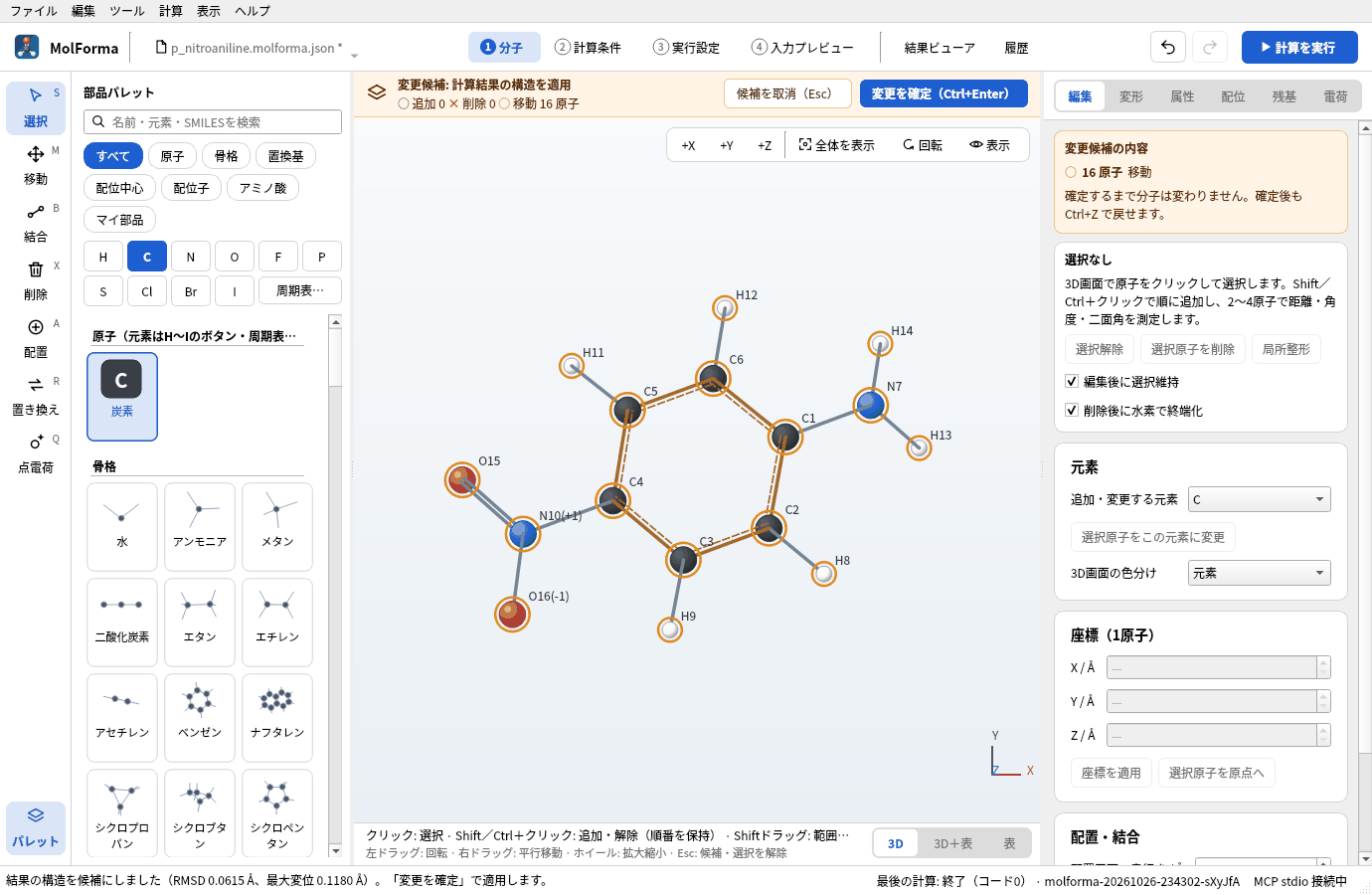This screenshot has width=1372, height=895.
Task: Choose the 結合 bond tool
Action: click(x=36, y=223)
